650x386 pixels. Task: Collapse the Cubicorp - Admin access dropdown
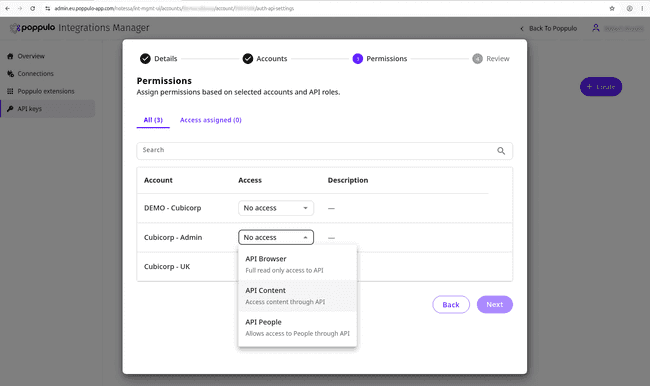(276, 237)
